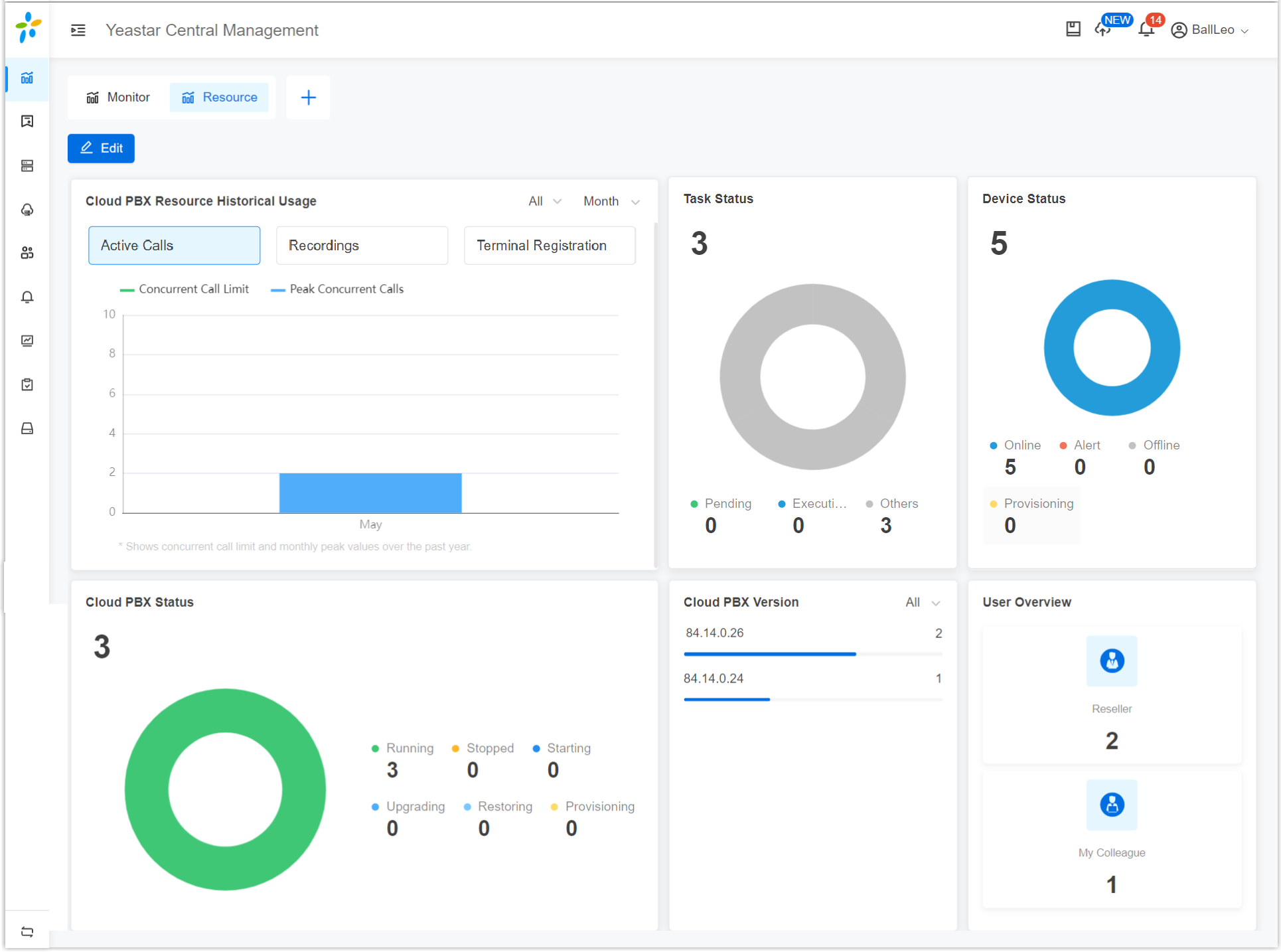Image resolution: width=1281 pixels, height=952 pixels.
Task: Open the alarm bell sidebar icon
Action: click(27, 297)
